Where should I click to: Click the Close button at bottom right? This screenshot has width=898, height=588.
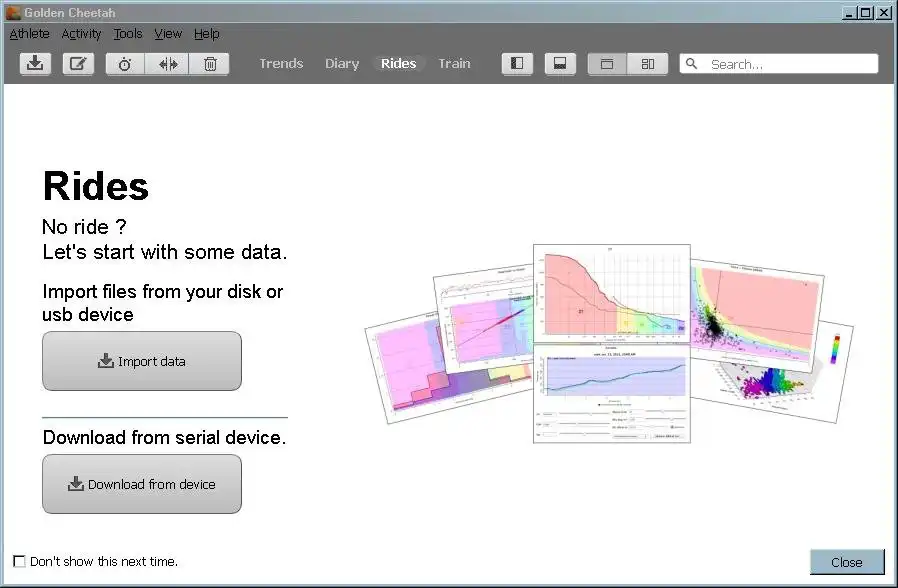[847, 562]
